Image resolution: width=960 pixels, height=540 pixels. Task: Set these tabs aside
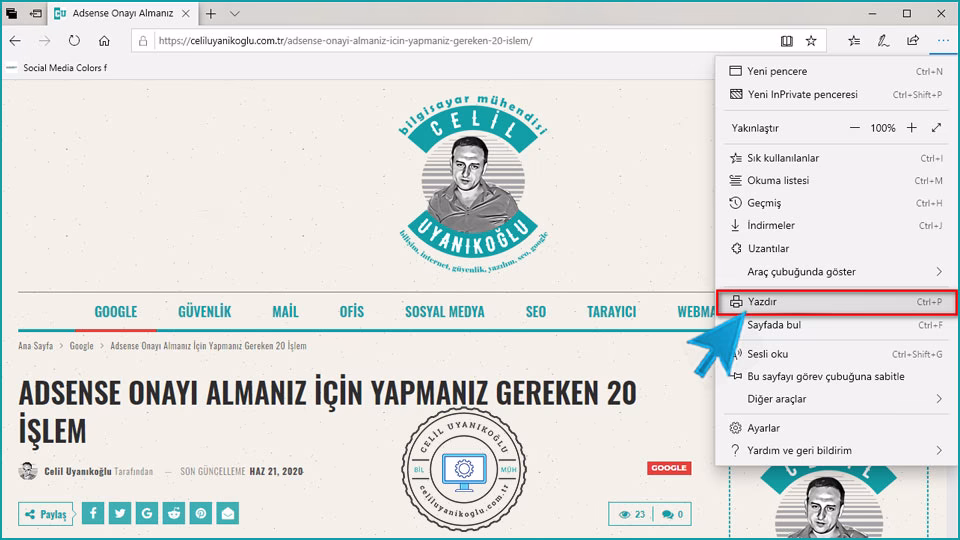coord(36,13)
